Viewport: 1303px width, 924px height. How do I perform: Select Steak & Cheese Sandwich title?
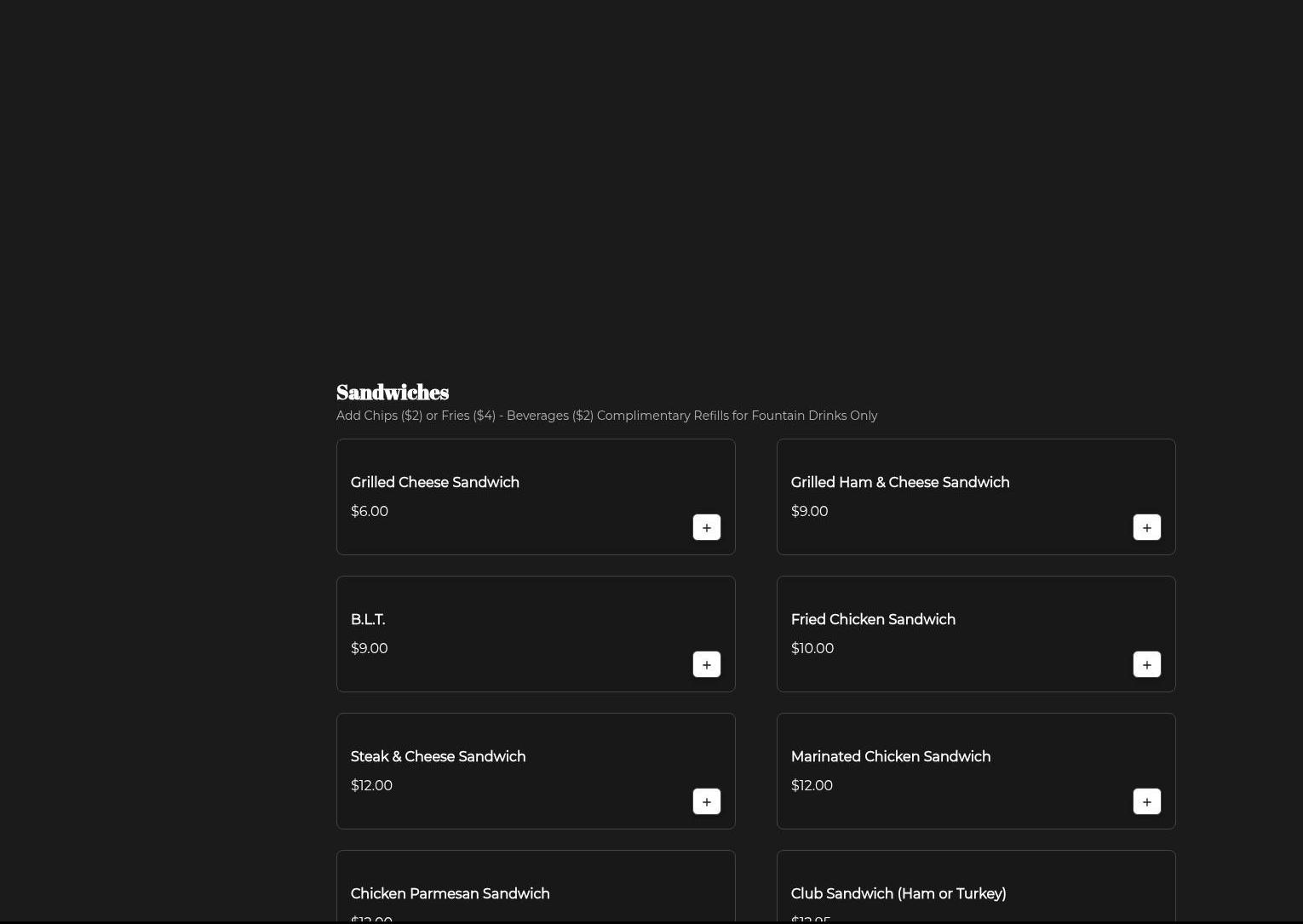point(438,757)
